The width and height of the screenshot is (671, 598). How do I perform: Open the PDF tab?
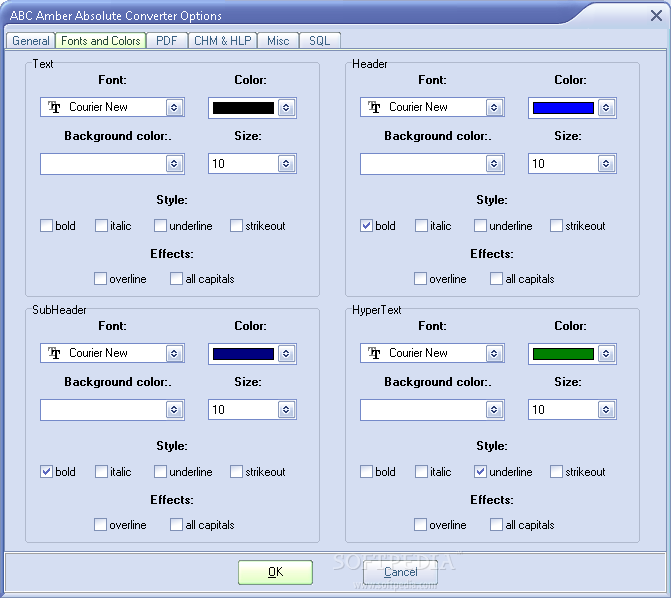[x=167, y=41]
